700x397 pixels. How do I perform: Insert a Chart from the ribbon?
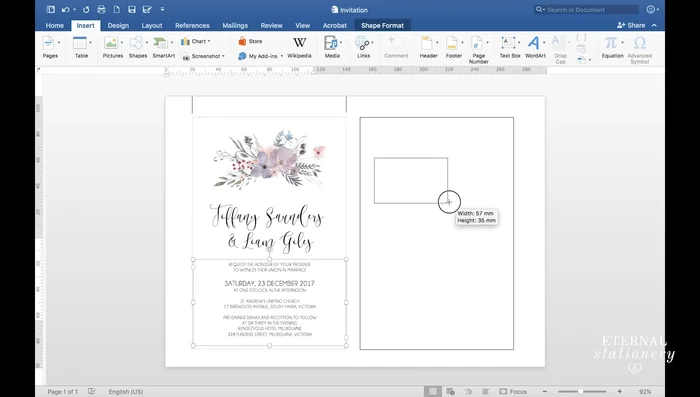click(196, 41)
